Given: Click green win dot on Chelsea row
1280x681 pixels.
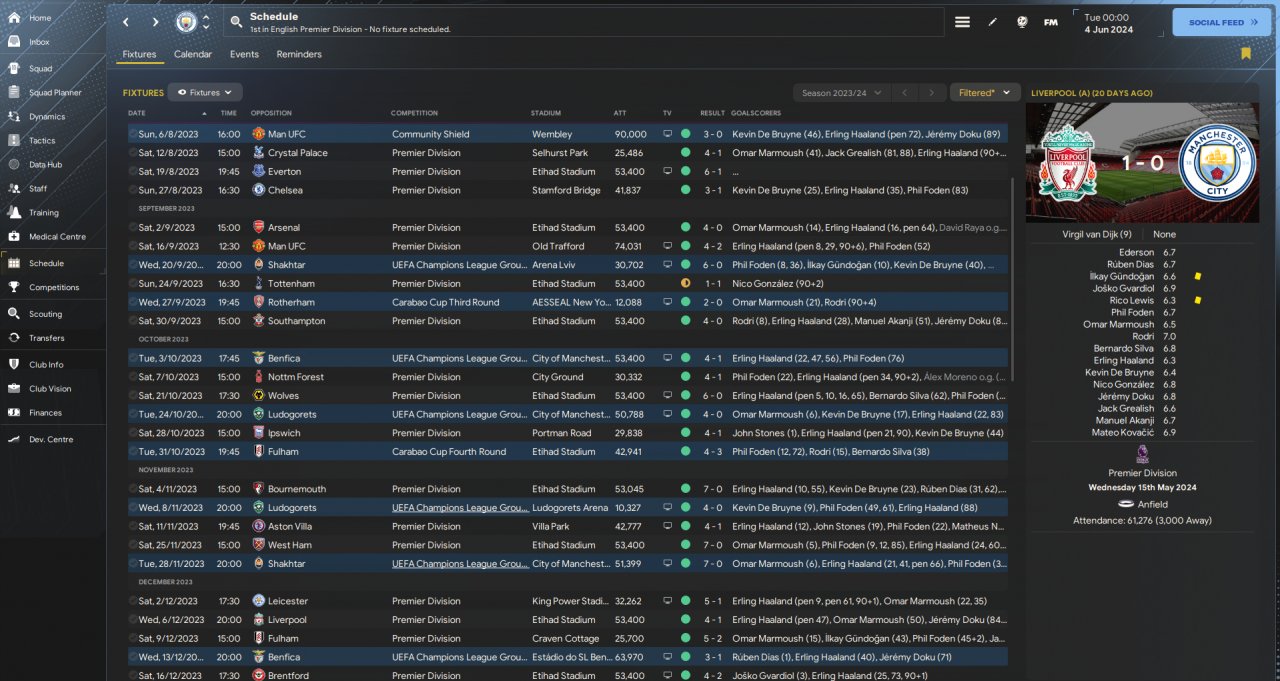Looking at the screenshot, I should [x=685, y=190].
